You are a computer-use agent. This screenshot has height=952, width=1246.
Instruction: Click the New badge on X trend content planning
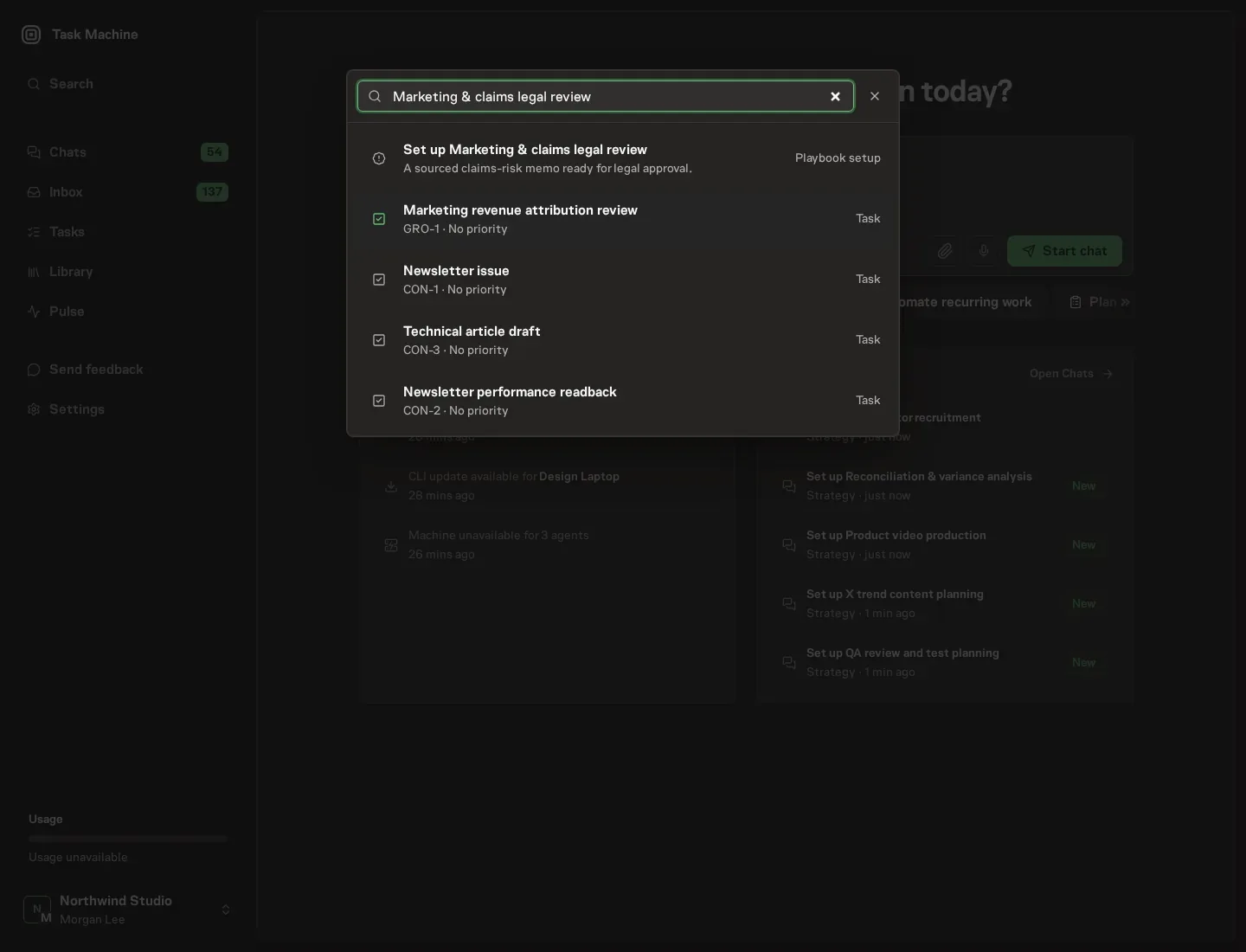[1084, 604]
